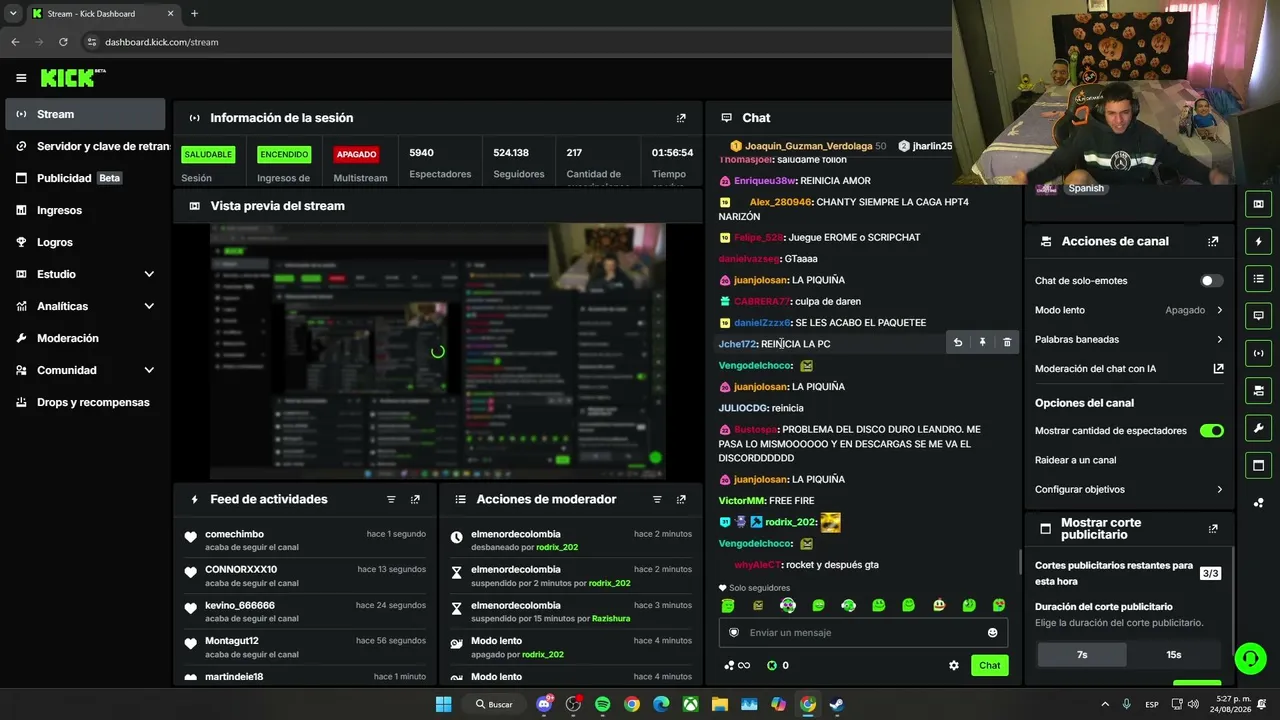
Task: Open Moderación in the sidebar
Action: (85, 338)
